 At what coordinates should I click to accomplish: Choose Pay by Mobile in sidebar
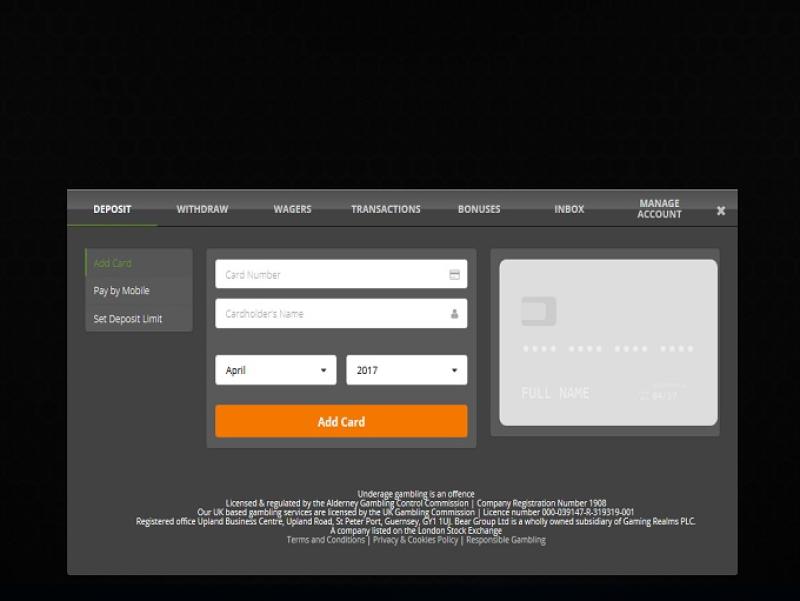coord(122,291)
